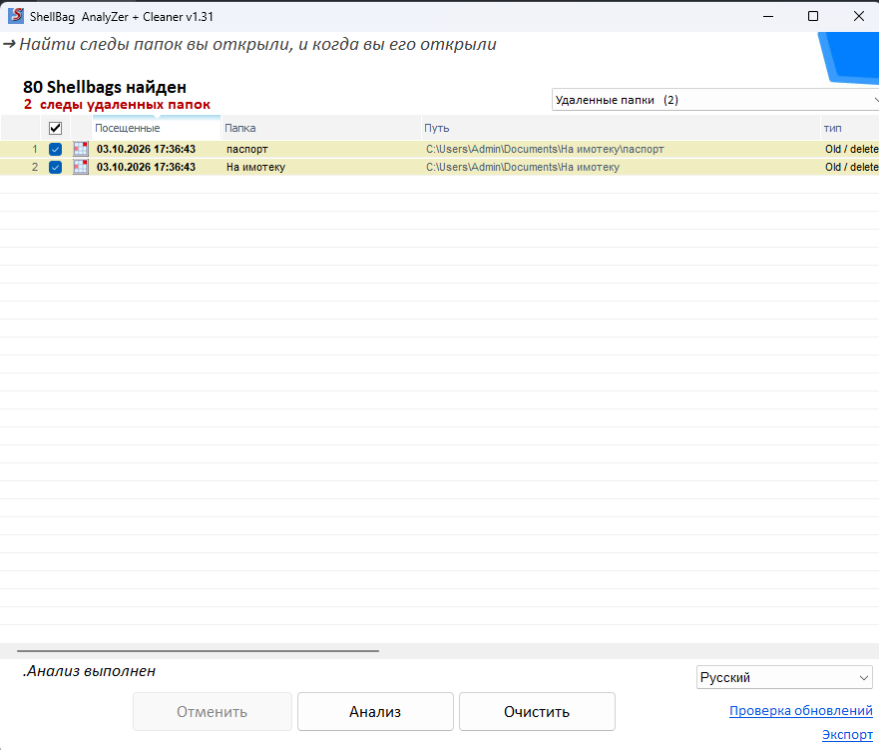
Task: Uncheck the checkbox for the На имотеку row
Action: 55,167
